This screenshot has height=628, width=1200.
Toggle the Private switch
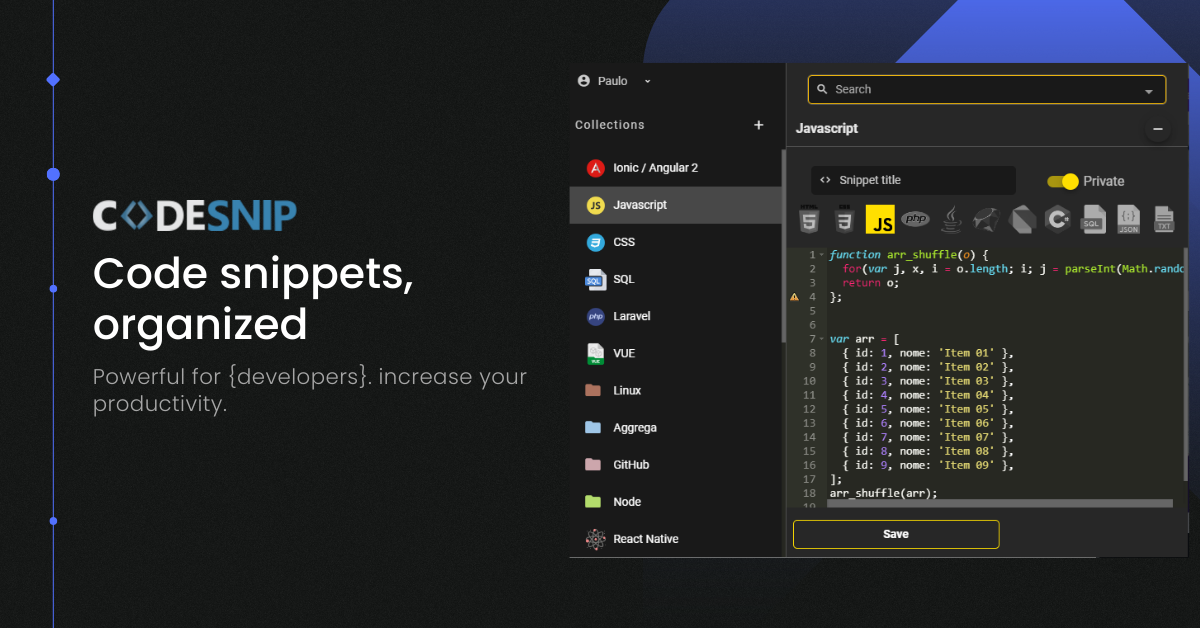click(x=1063, y=181)
